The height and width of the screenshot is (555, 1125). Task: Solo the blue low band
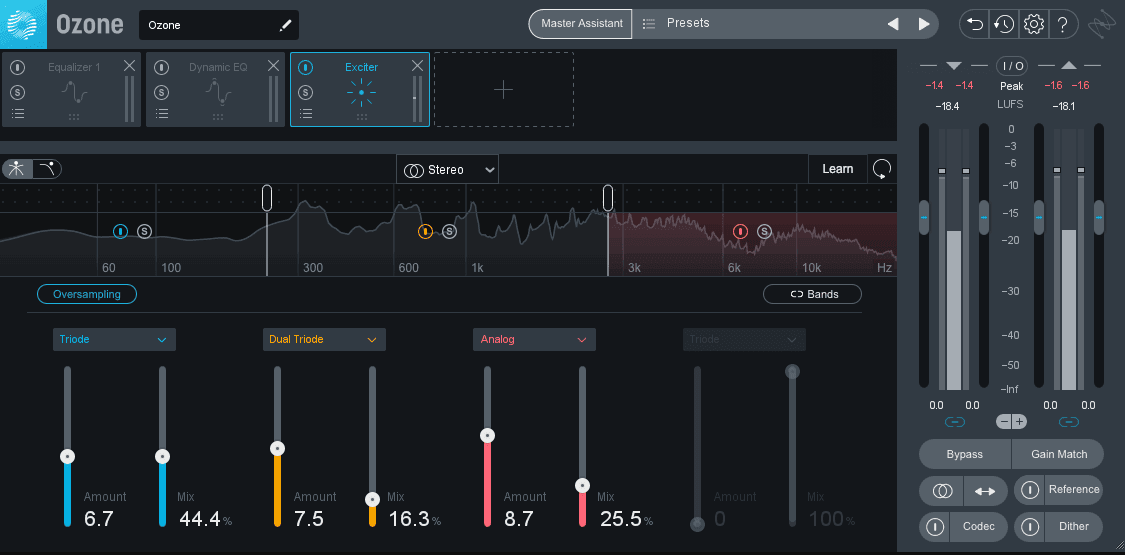(144, 231)
